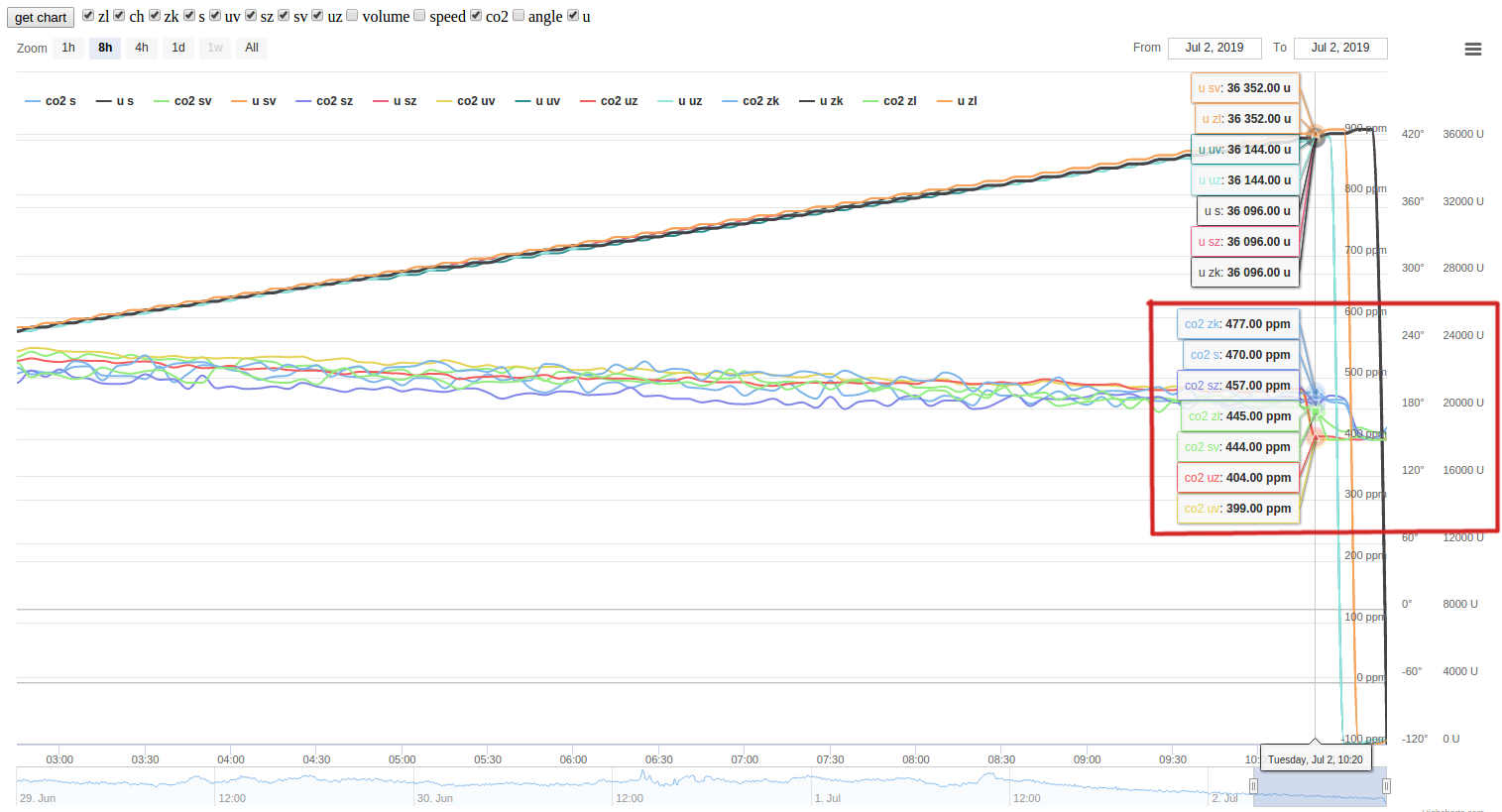Image resolution: width=1502 pixels, height=812 pixels.
Task: Hide the u s series in legend
Action: click(x=115, y=101)
